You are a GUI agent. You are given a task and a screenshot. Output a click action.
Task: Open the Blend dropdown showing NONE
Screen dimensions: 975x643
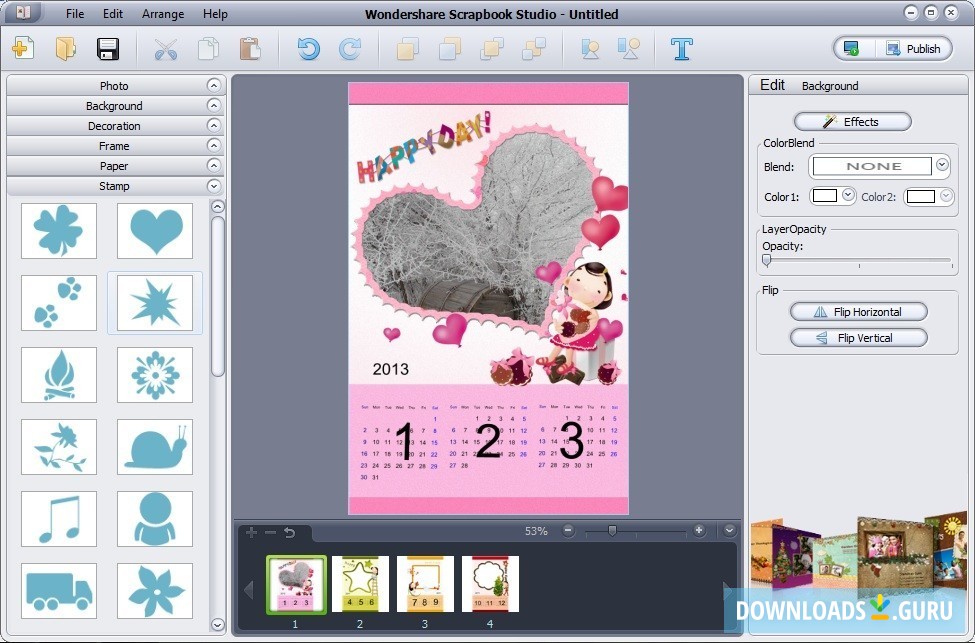pos(940,166)
